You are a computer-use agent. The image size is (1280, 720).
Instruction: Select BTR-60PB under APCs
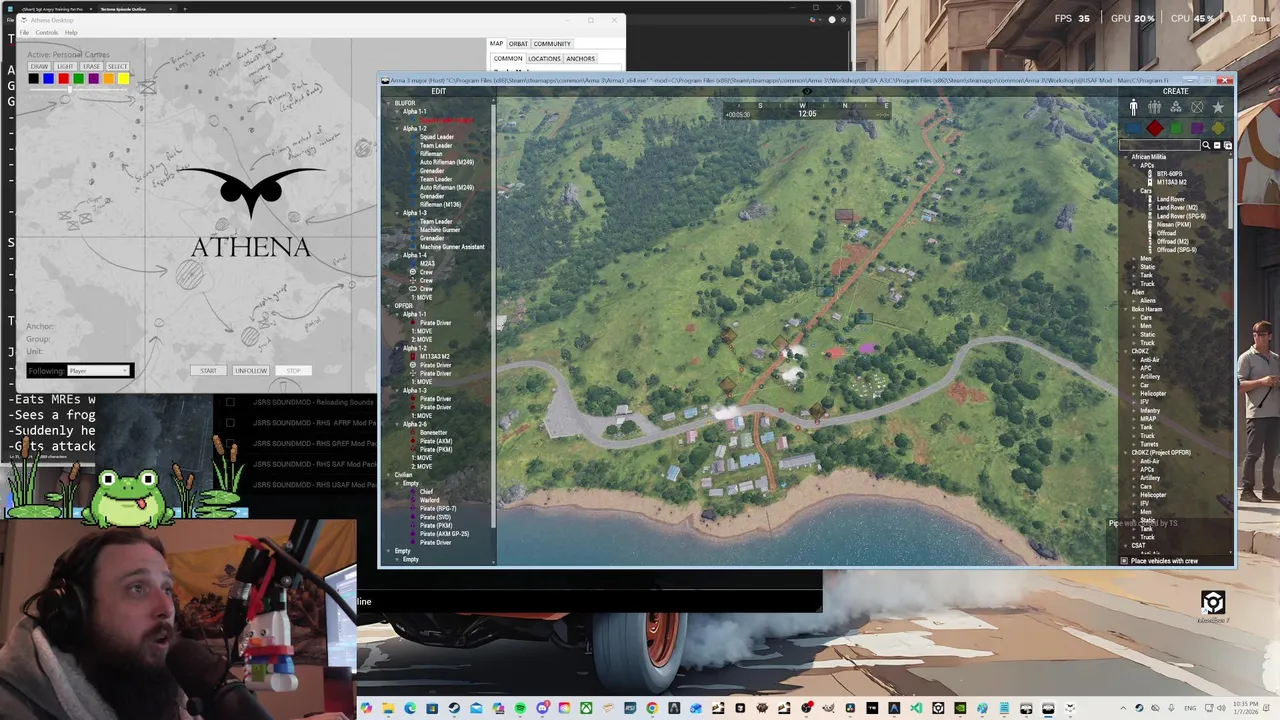pyautogui.click(x=1169, y=174)
